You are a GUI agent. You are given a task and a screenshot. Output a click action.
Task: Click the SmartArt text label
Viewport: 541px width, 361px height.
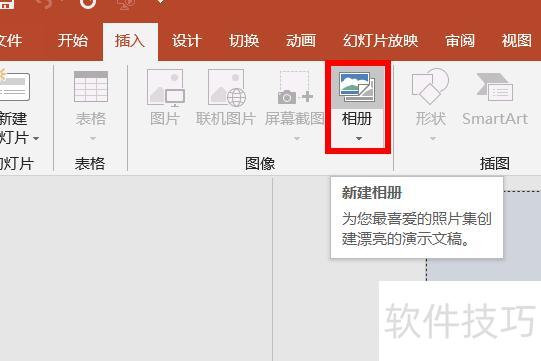[495, 119]
